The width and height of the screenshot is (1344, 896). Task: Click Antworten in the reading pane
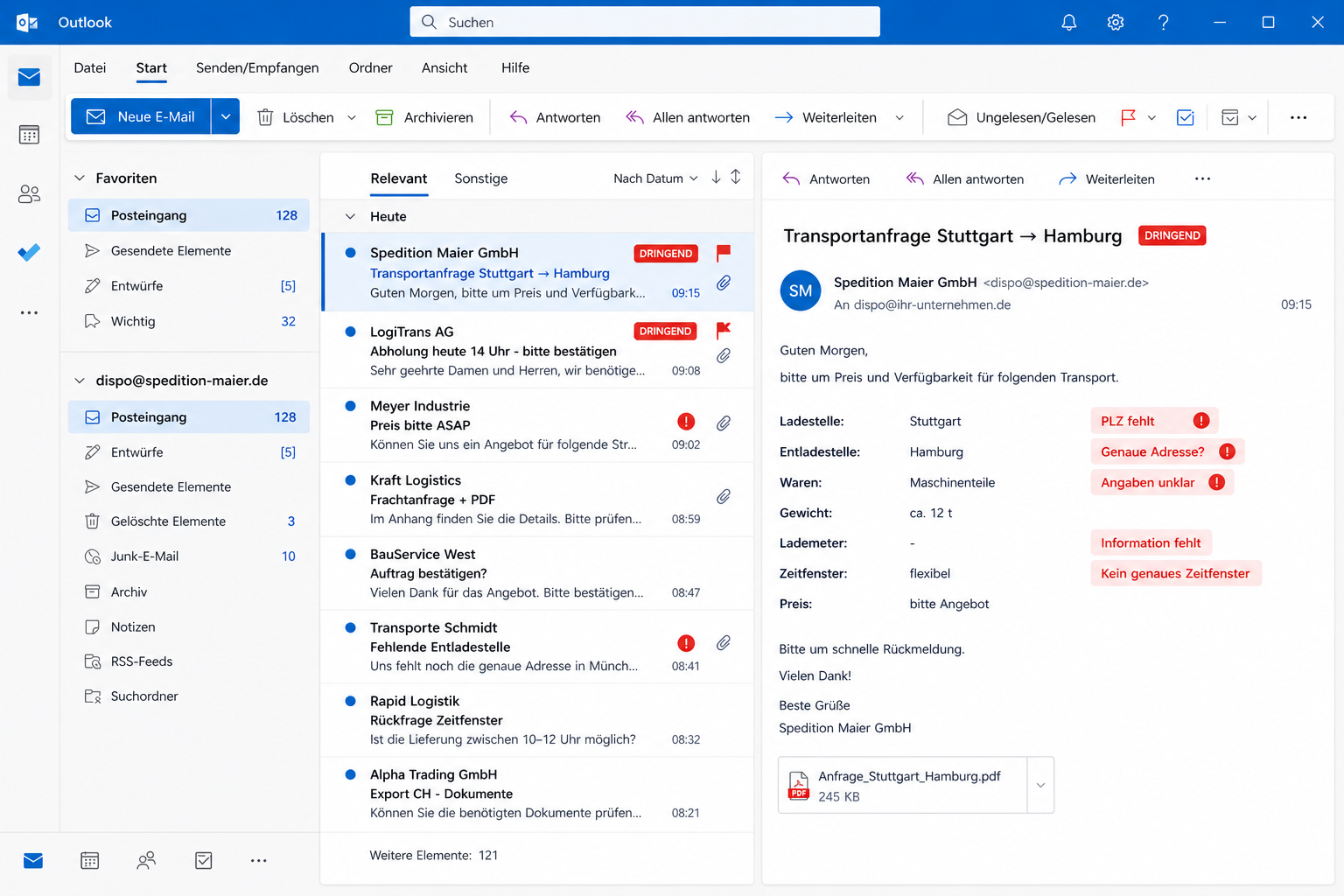point(826,178)
